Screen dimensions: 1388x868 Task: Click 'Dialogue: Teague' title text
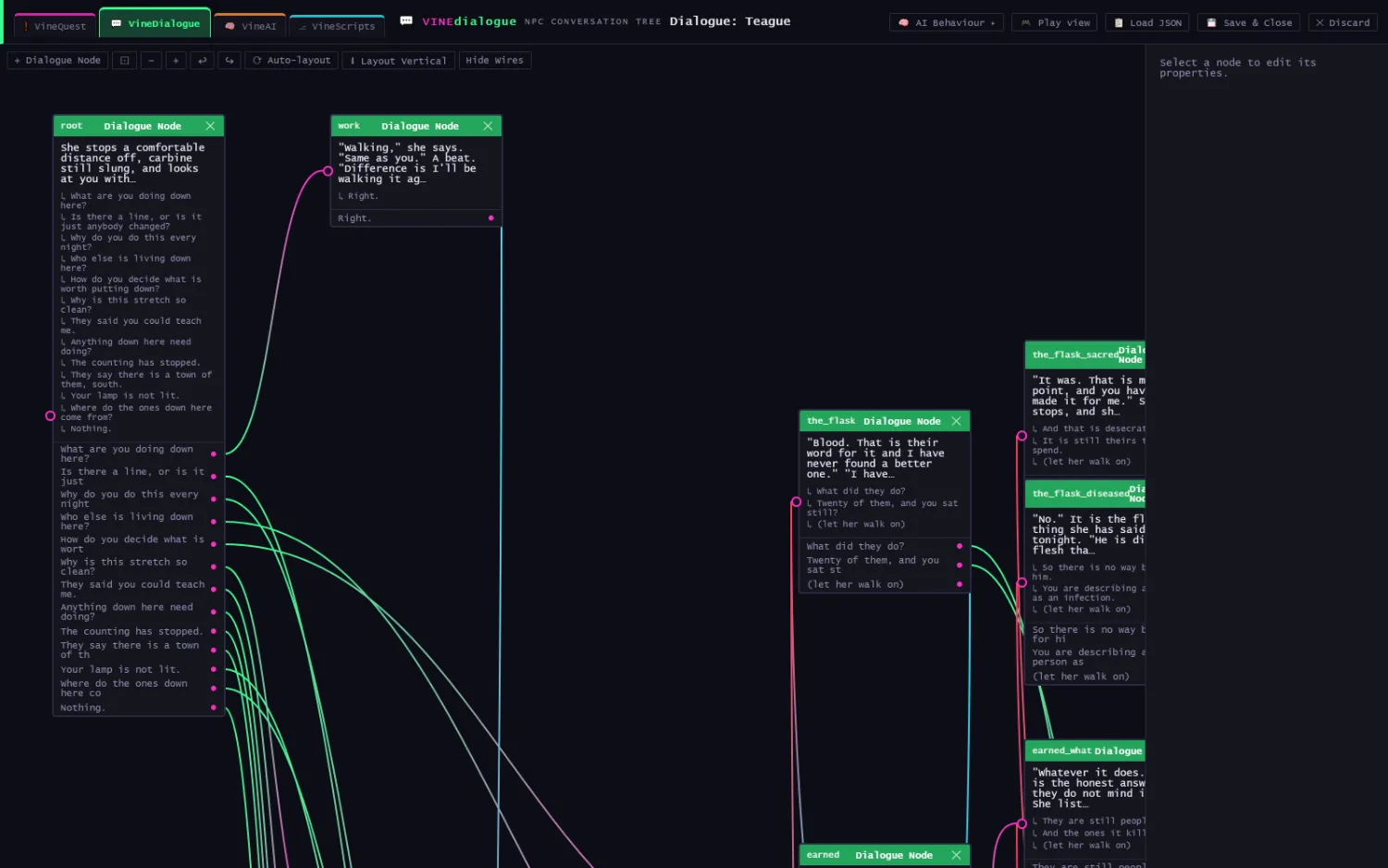730,21
